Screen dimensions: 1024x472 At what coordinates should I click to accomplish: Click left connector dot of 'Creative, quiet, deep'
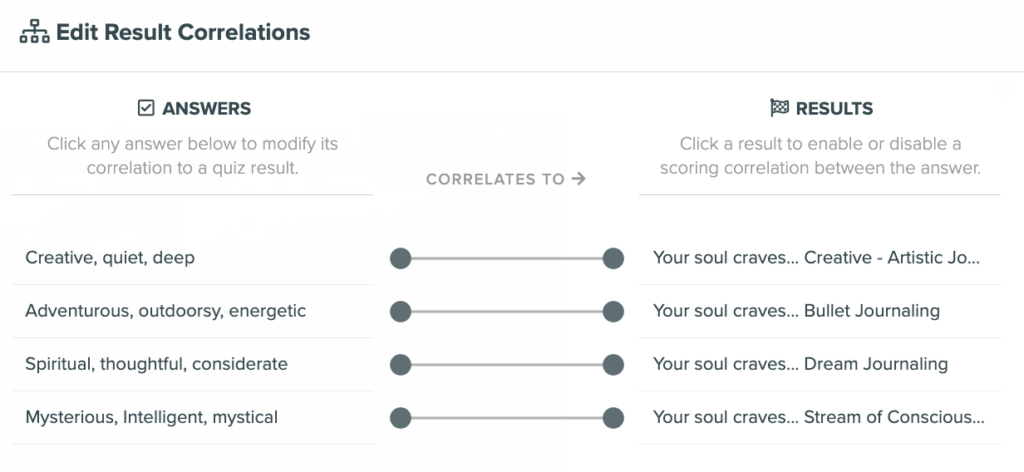point(400,259)
